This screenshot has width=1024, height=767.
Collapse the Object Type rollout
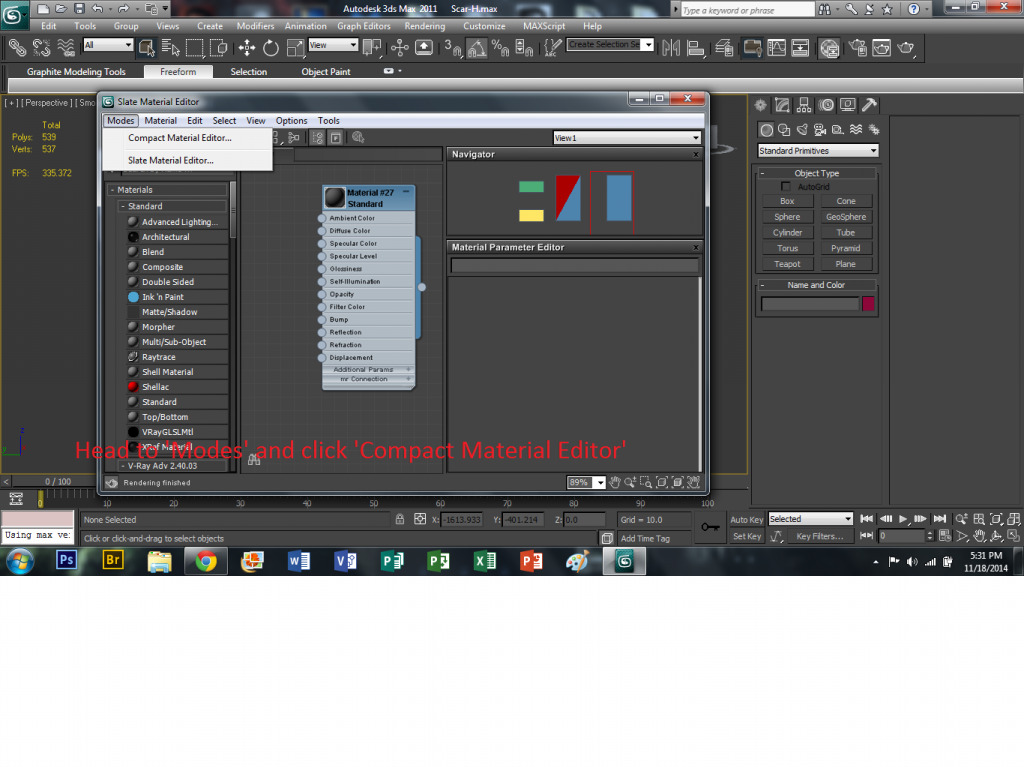[x=762, y=174]
